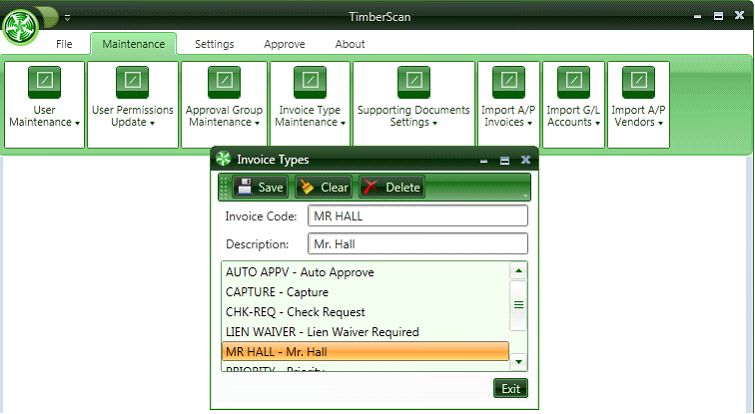The height and width of the screenshot is (414, 755).
Task: Click the invoice list scroll down arrow
Action: coord(518,362)
